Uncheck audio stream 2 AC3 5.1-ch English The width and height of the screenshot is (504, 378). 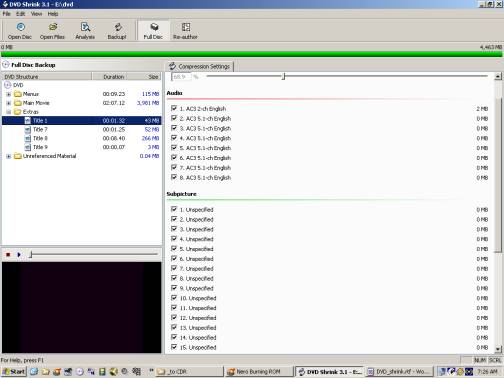[x=174, y=118]
